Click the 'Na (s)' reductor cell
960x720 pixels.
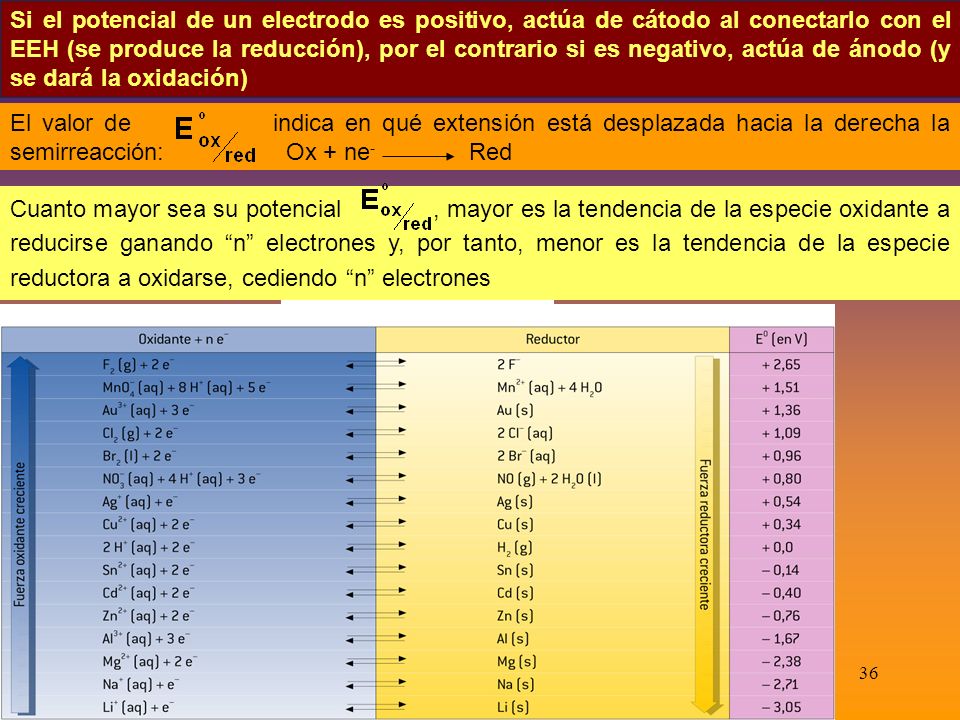(x=515, y=684)
